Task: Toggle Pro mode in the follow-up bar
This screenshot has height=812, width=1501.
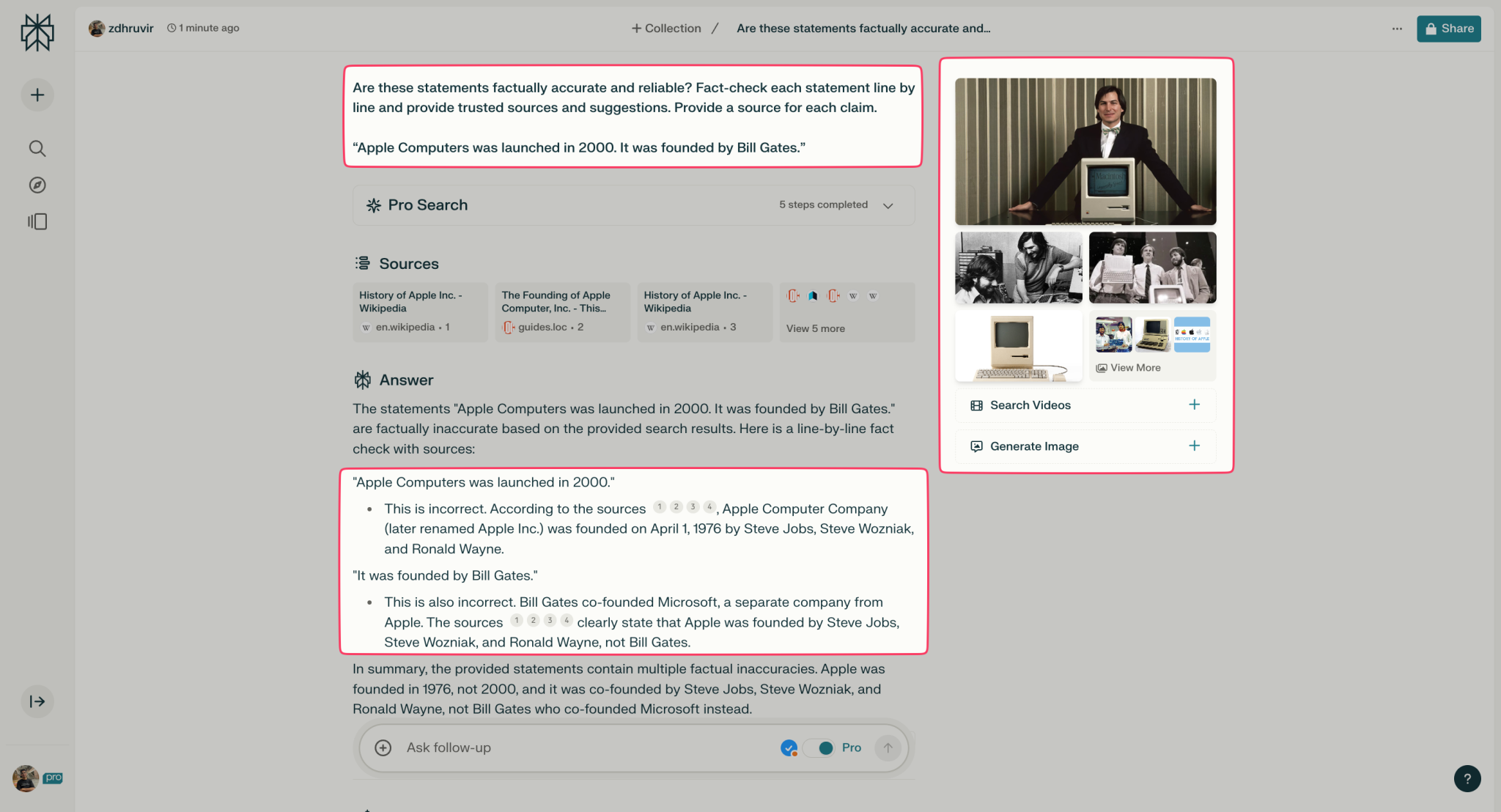Action: tap(819, 748)
